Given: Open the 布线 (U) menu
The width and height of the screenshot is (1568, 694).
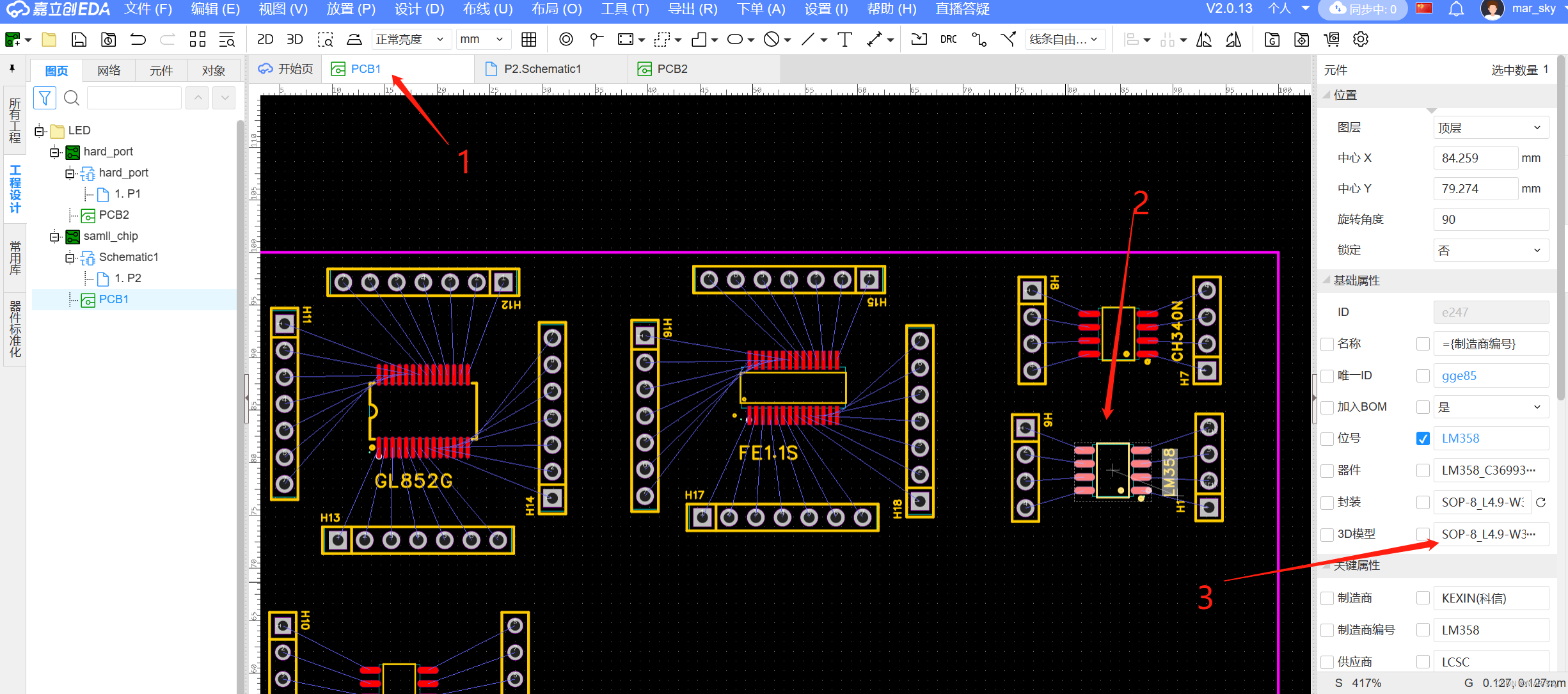Looking at the screenshot, I should pyautogui.click(x=487, y=9).
